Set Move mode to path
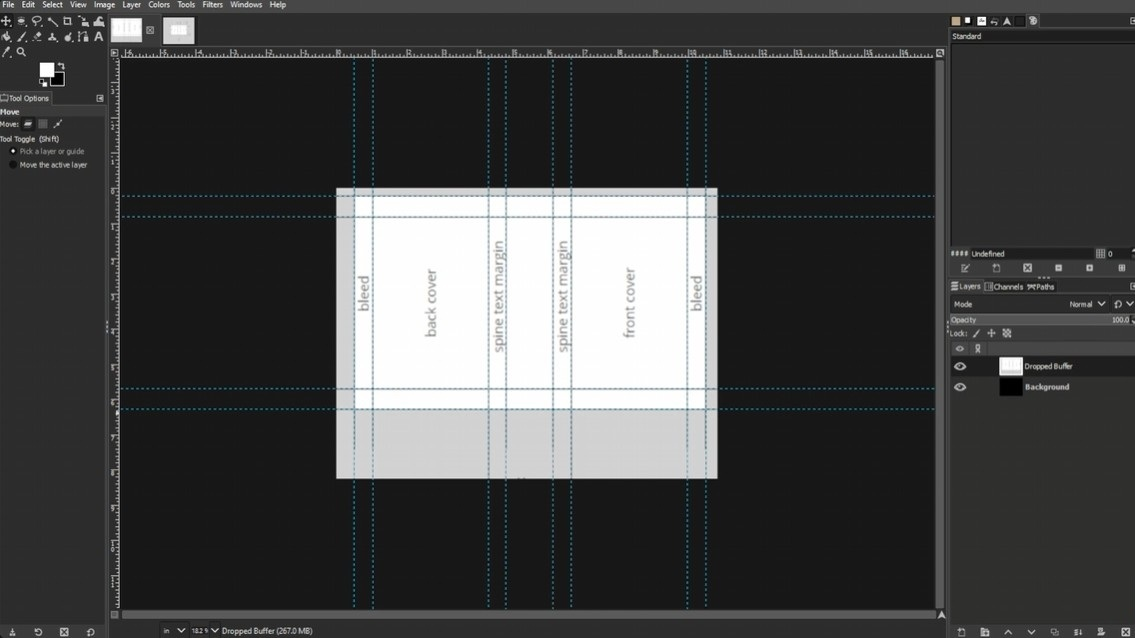 point(58,124)
